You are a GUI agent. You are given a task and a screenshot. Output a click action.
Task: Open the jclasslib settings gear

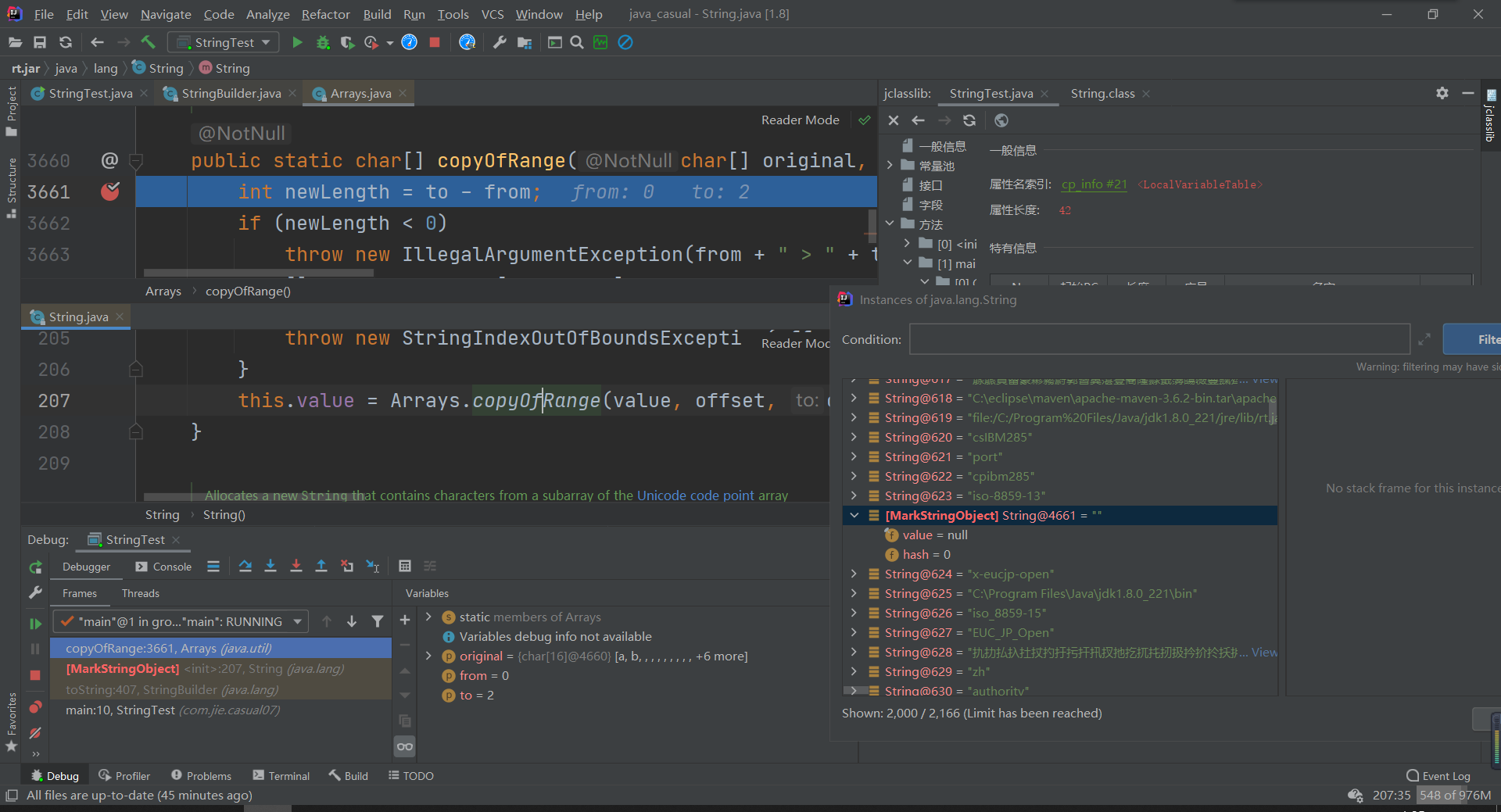[x=1442, y=93]
